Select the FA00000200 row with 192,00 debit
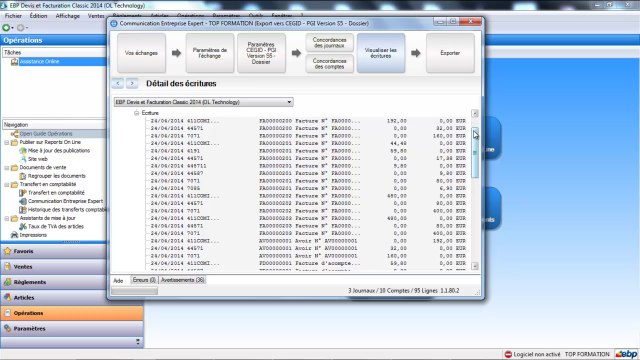The image size is (640, 360). coord(308,121)
